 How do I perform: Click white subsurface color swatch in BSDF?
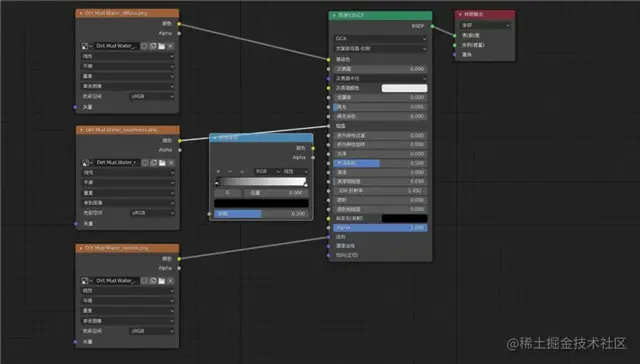point(404,88)
